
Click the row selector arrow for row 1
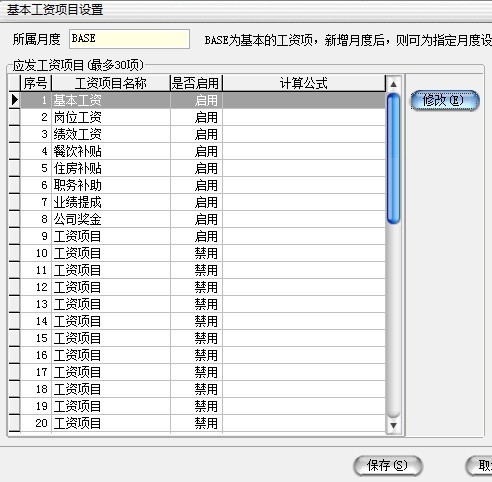pyautogui.click(x=14, y=100)
